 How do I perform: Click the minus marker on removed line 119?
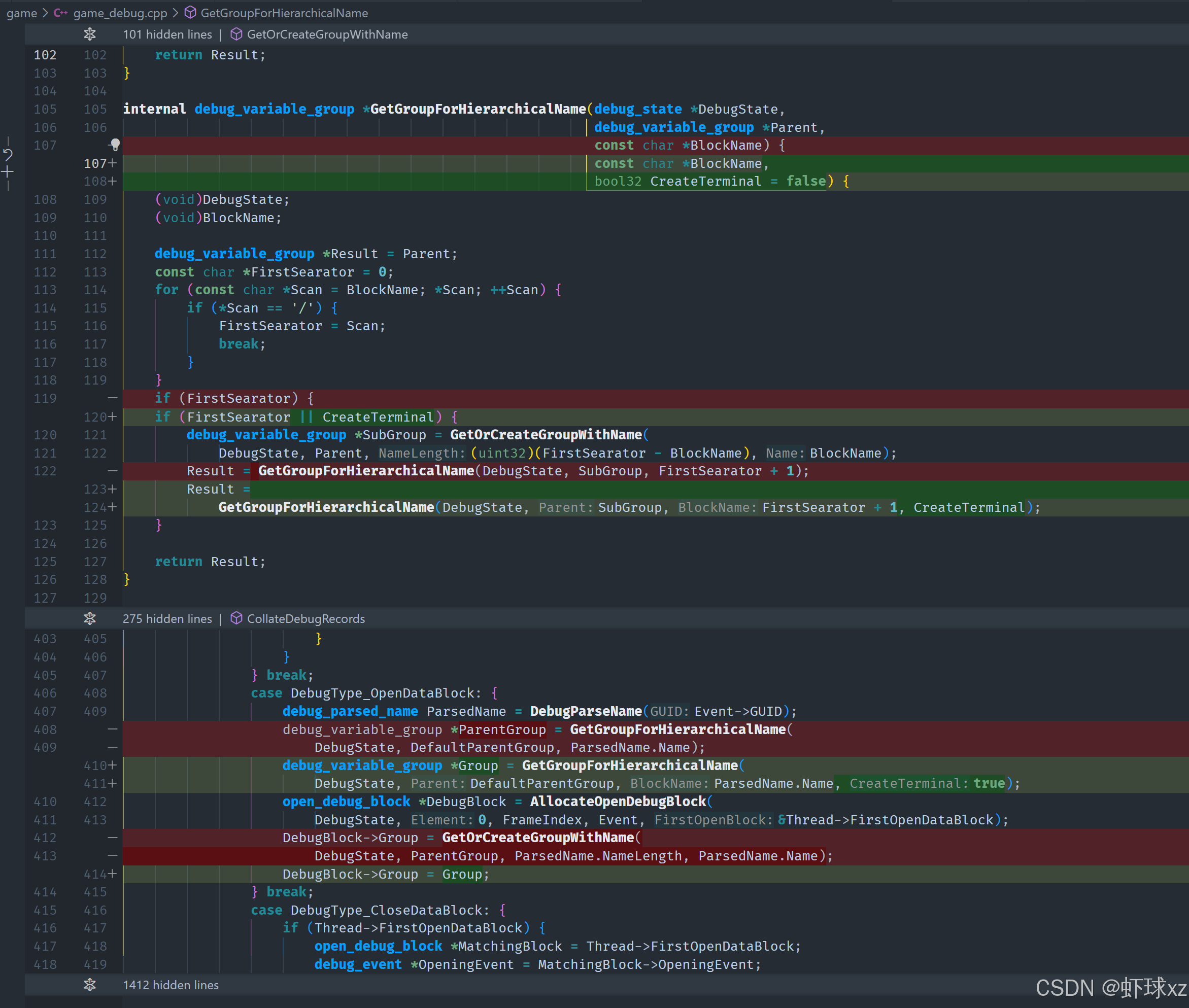pos(112,398)
